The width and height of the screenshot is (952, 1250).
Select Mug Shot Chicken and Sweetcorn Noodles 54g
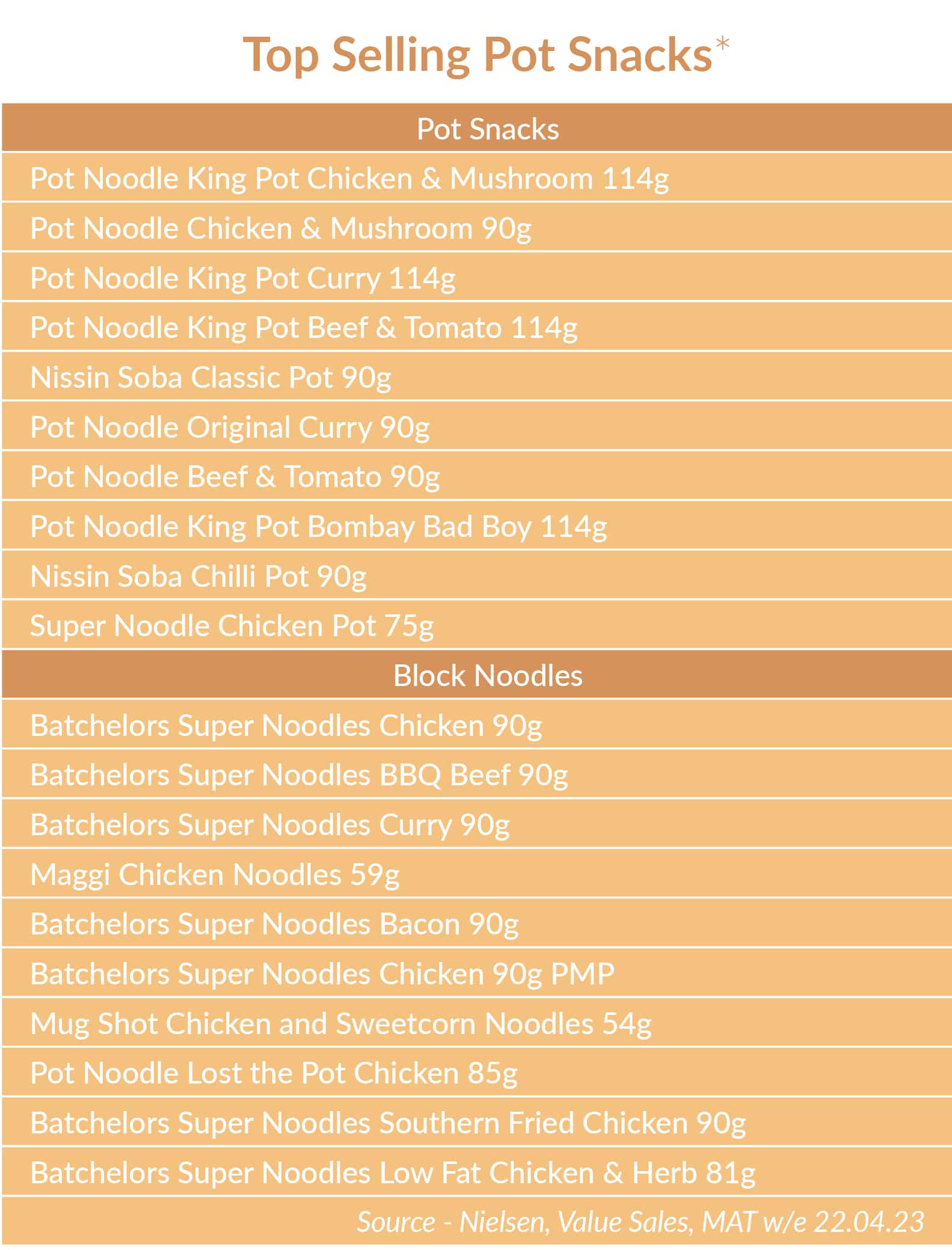click(x=341, y=1024)
